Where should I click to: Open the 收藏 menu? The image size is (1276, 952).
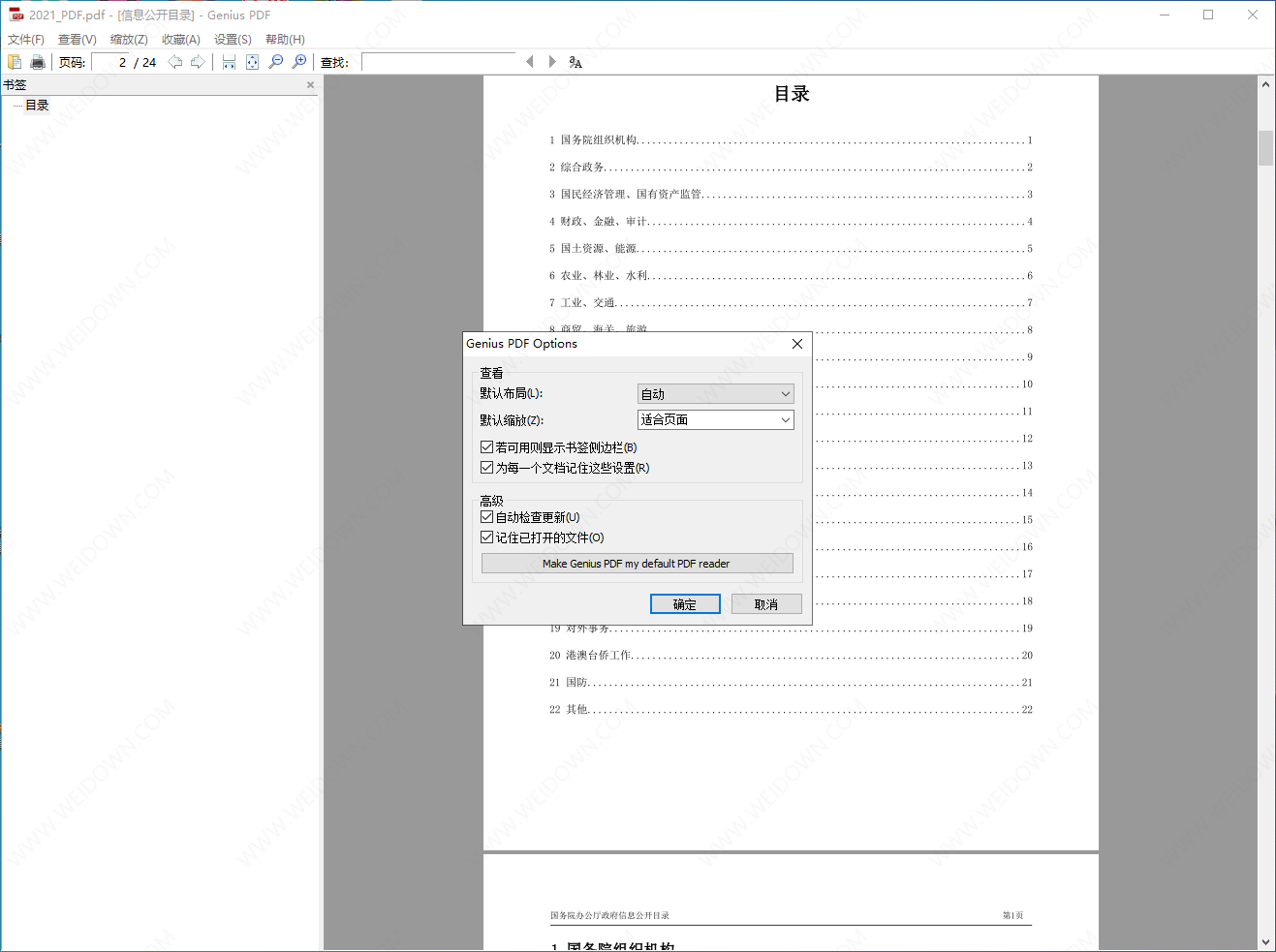(x=181, y=40)
